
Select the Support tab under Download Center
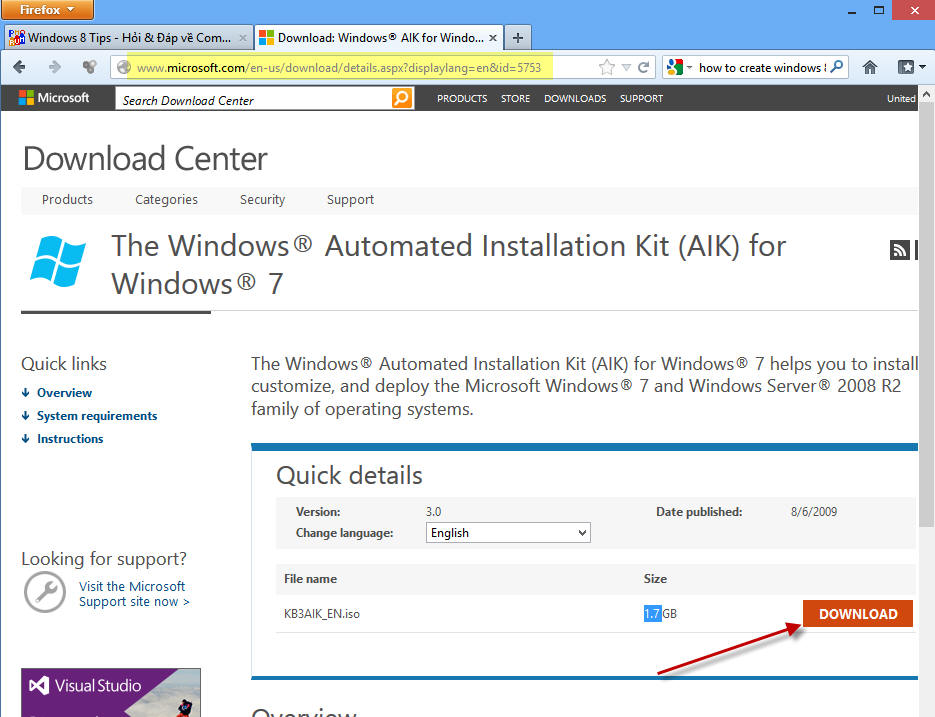(x=350, y=200)
